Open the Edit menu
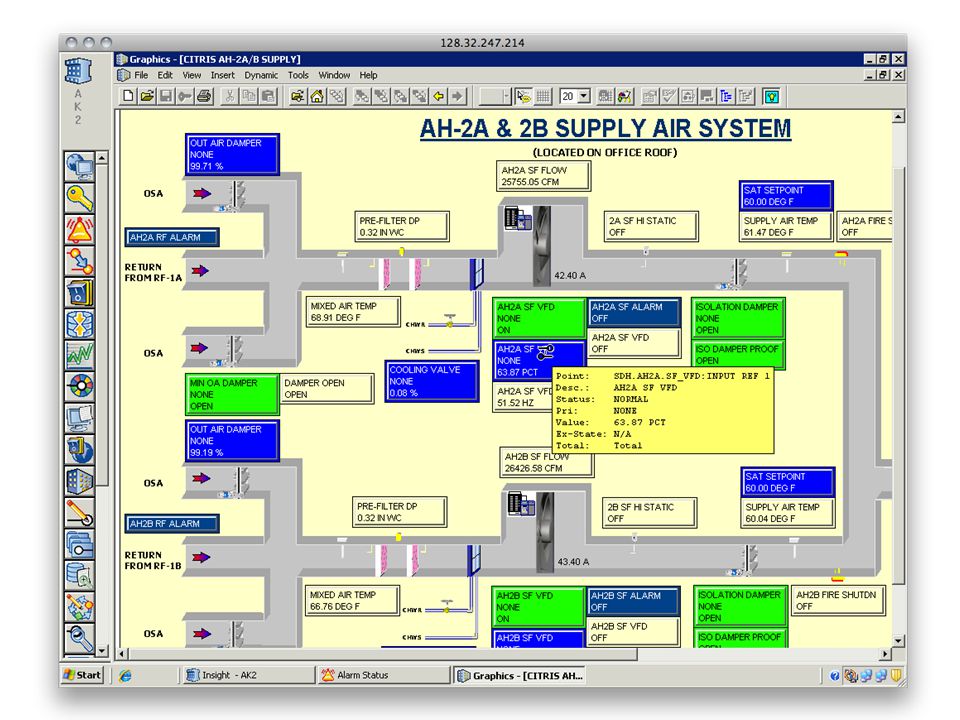Screen dimensions: 960x720 coord(165,75)
